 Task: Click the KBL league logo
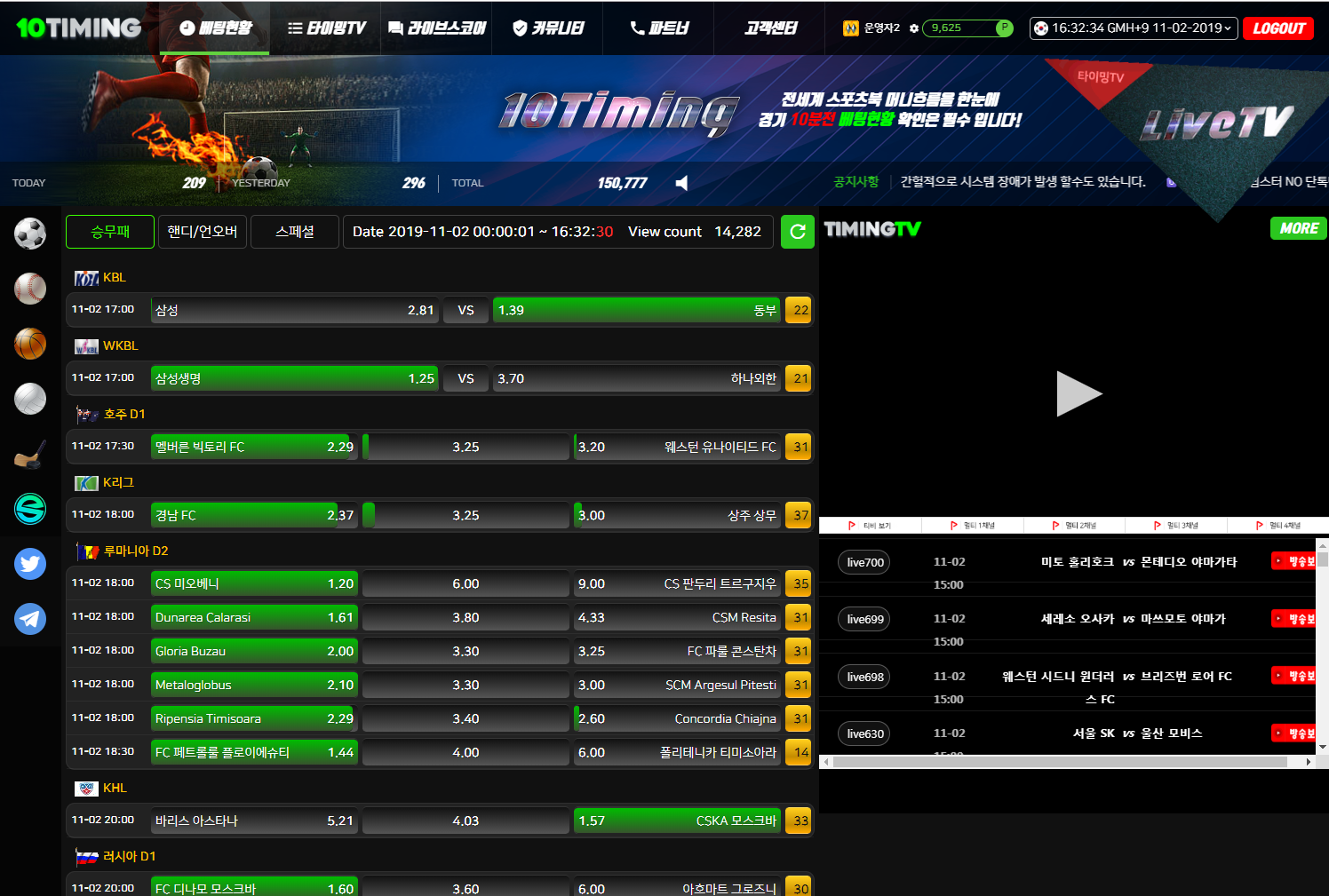[86, 278]
